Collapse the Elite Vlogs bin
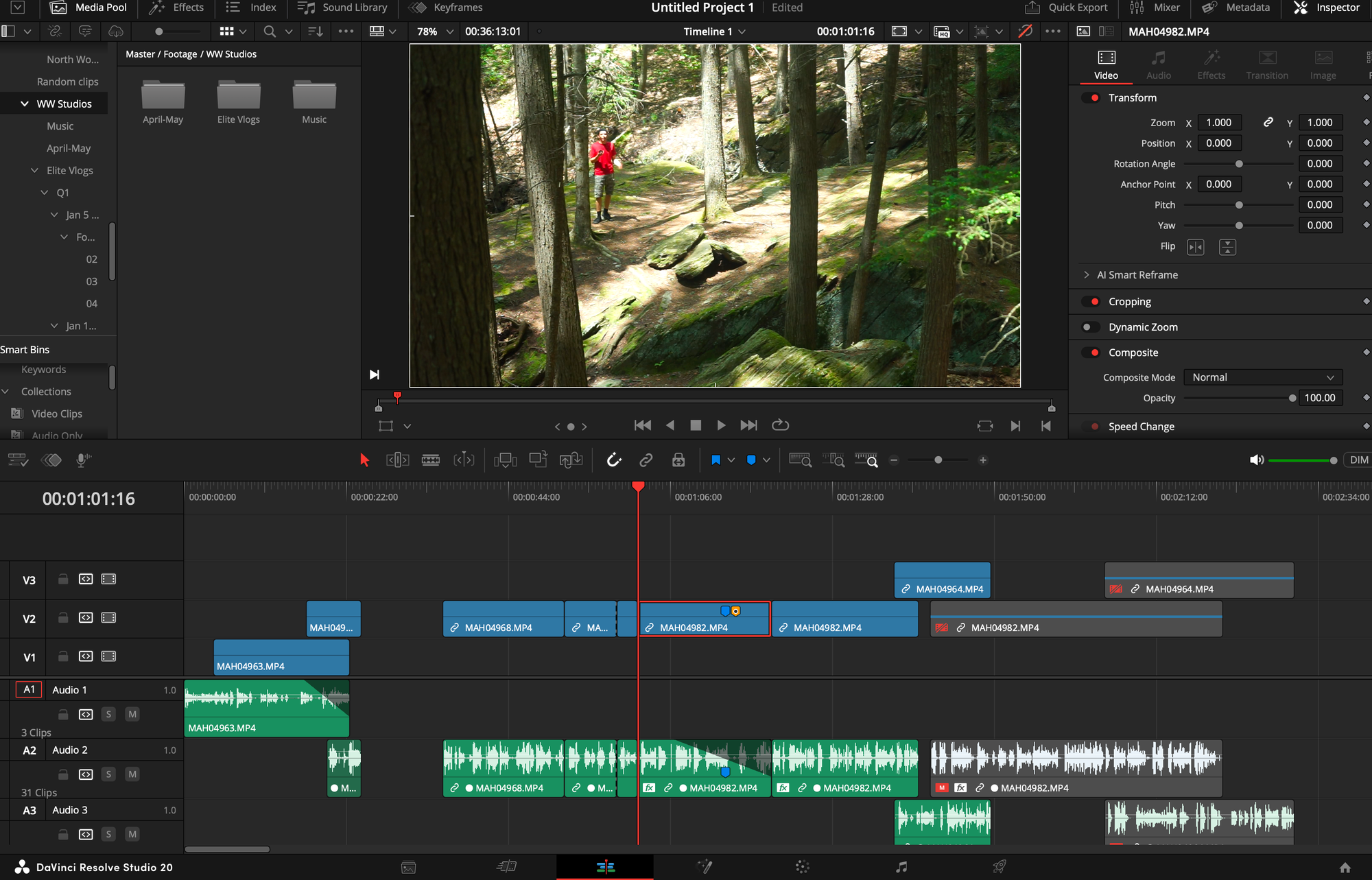The height and width of the screenshot is (880, 1372). pyautogui.click(x=35, y=170)
